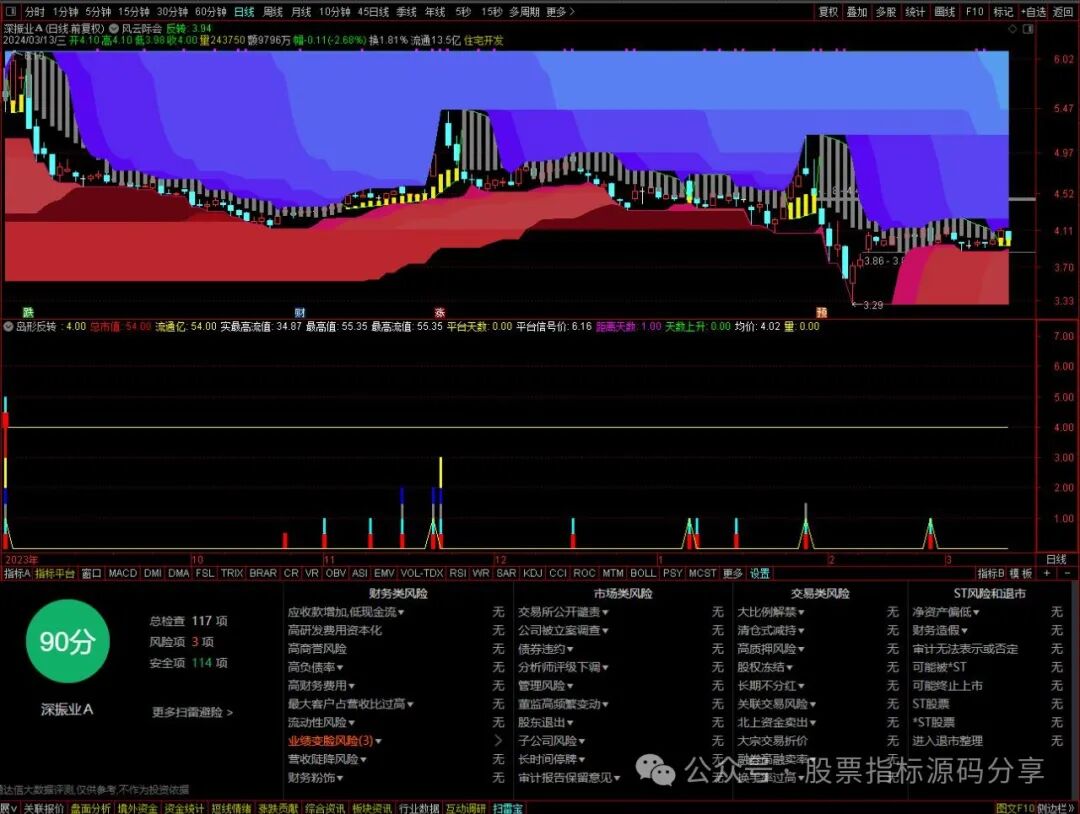
Task: Click the round icon before 岛形反转 indicator
Action: [8, 326]
